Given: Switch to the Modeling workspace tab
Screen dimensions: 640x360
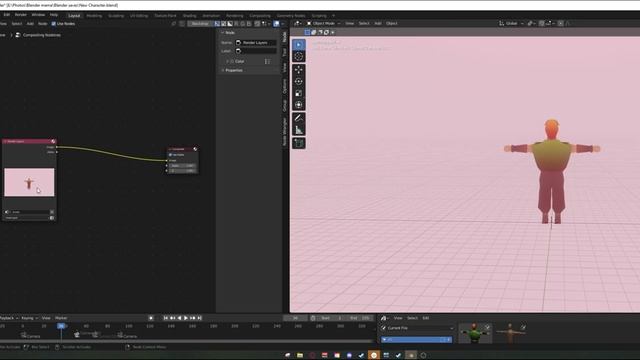Looking at the screenshot, I should coord(94,16).
